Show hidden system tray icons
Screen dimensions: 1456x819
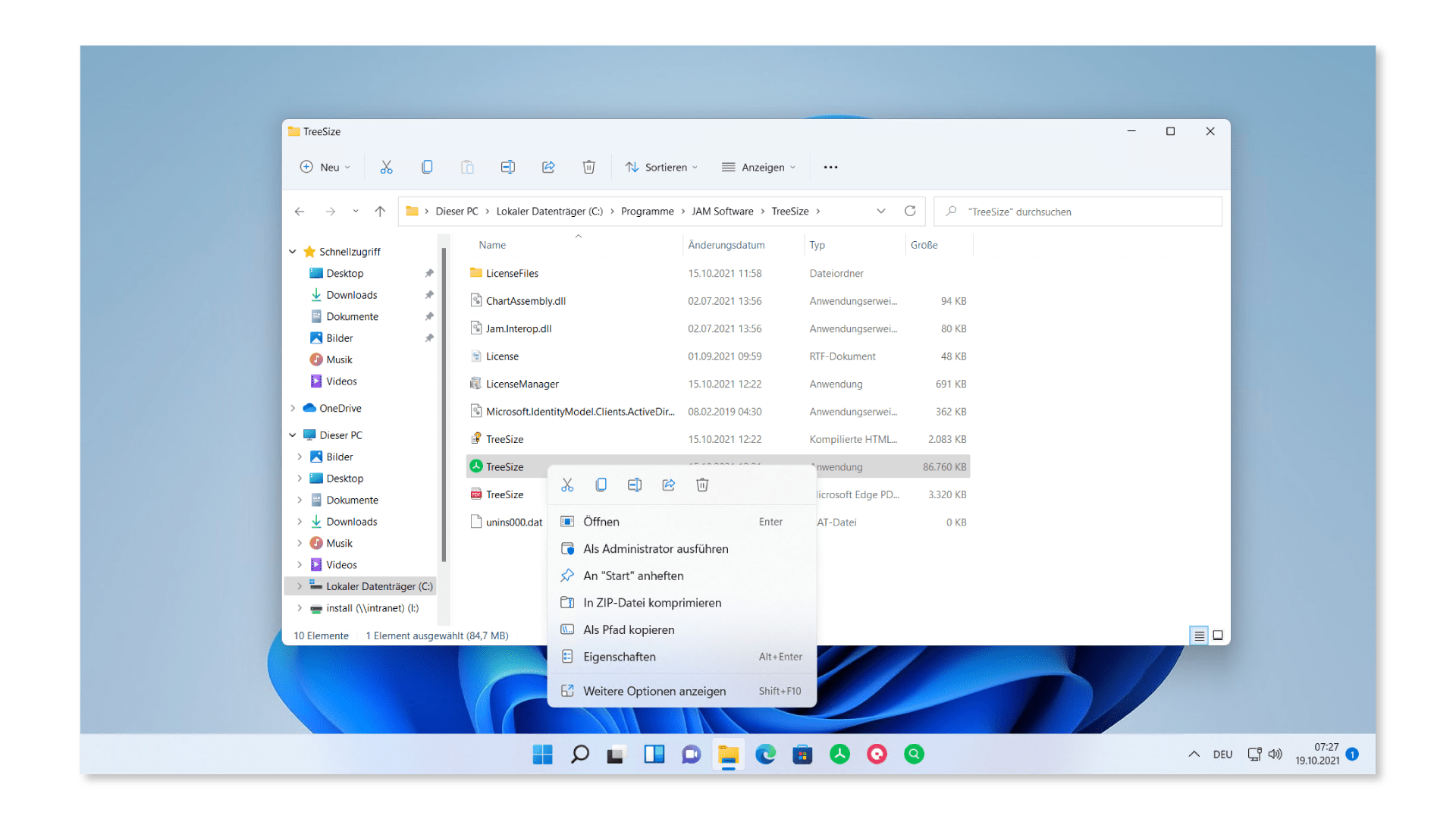[x=1194, y=754]
